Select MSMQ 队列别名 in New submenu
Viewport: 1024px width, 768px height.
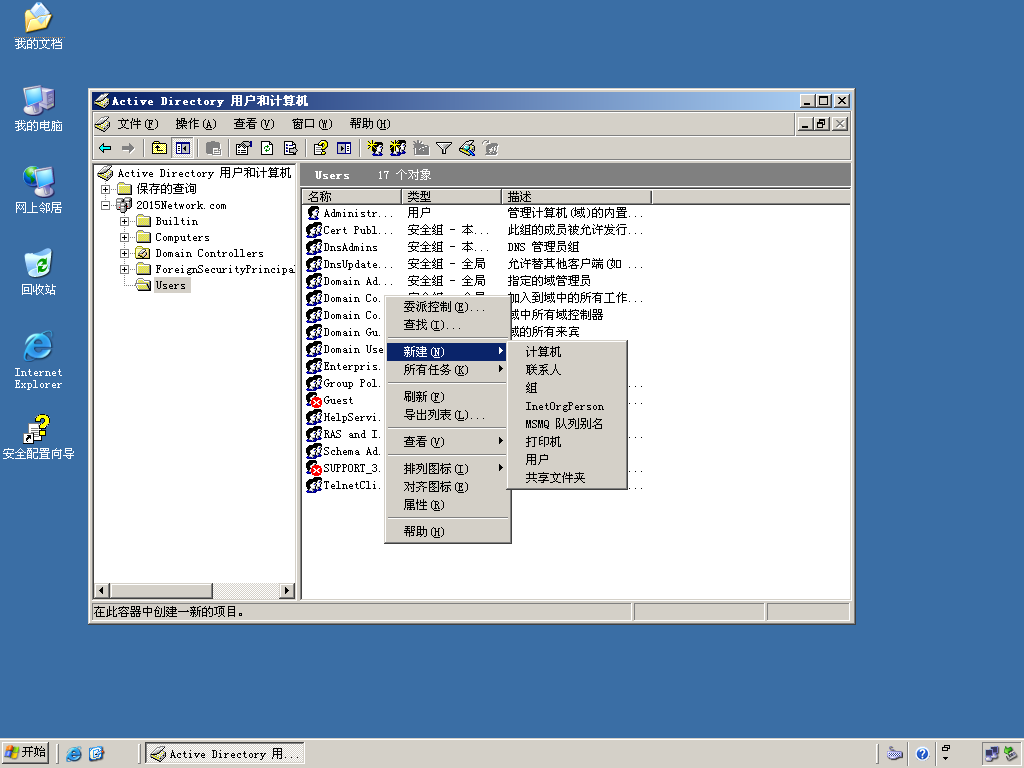tap(567, 424)
